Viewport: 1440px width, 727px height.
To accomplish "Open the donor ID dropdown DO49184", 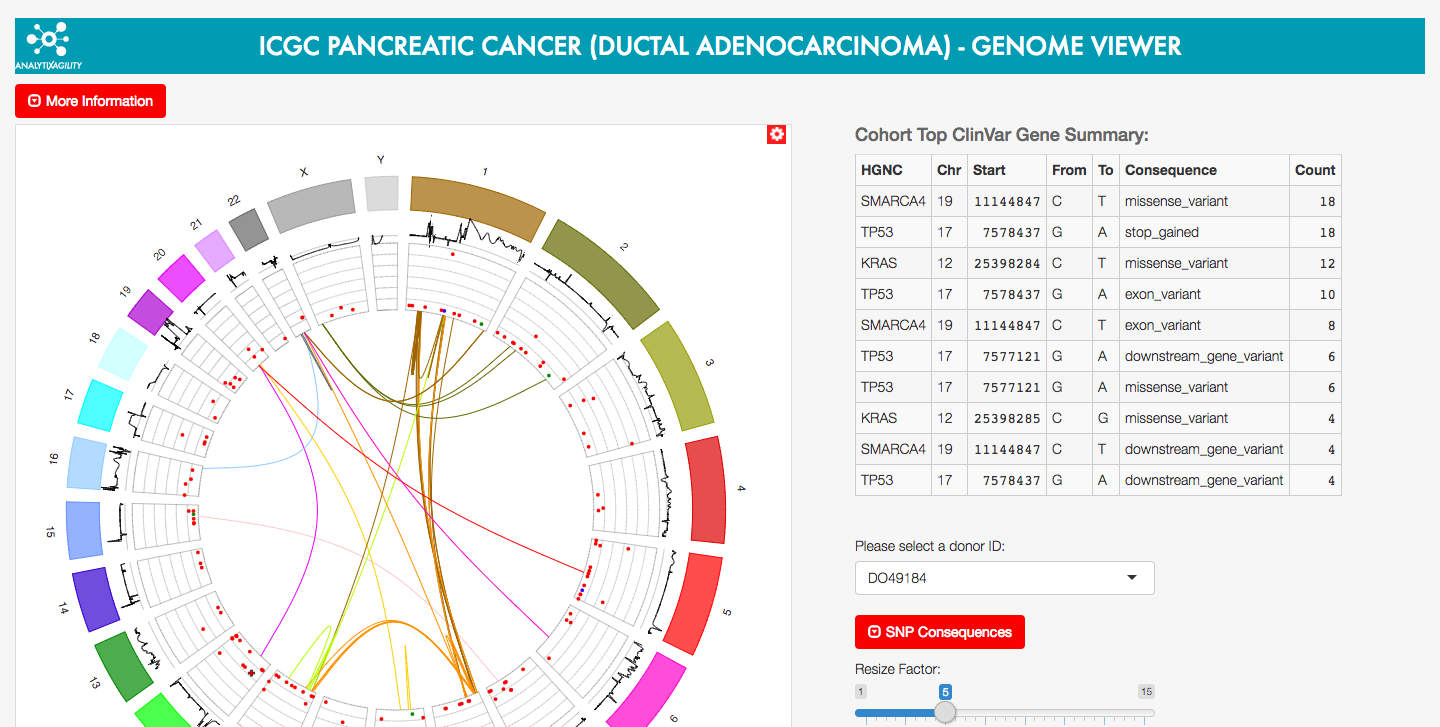I will [1005, 578].
